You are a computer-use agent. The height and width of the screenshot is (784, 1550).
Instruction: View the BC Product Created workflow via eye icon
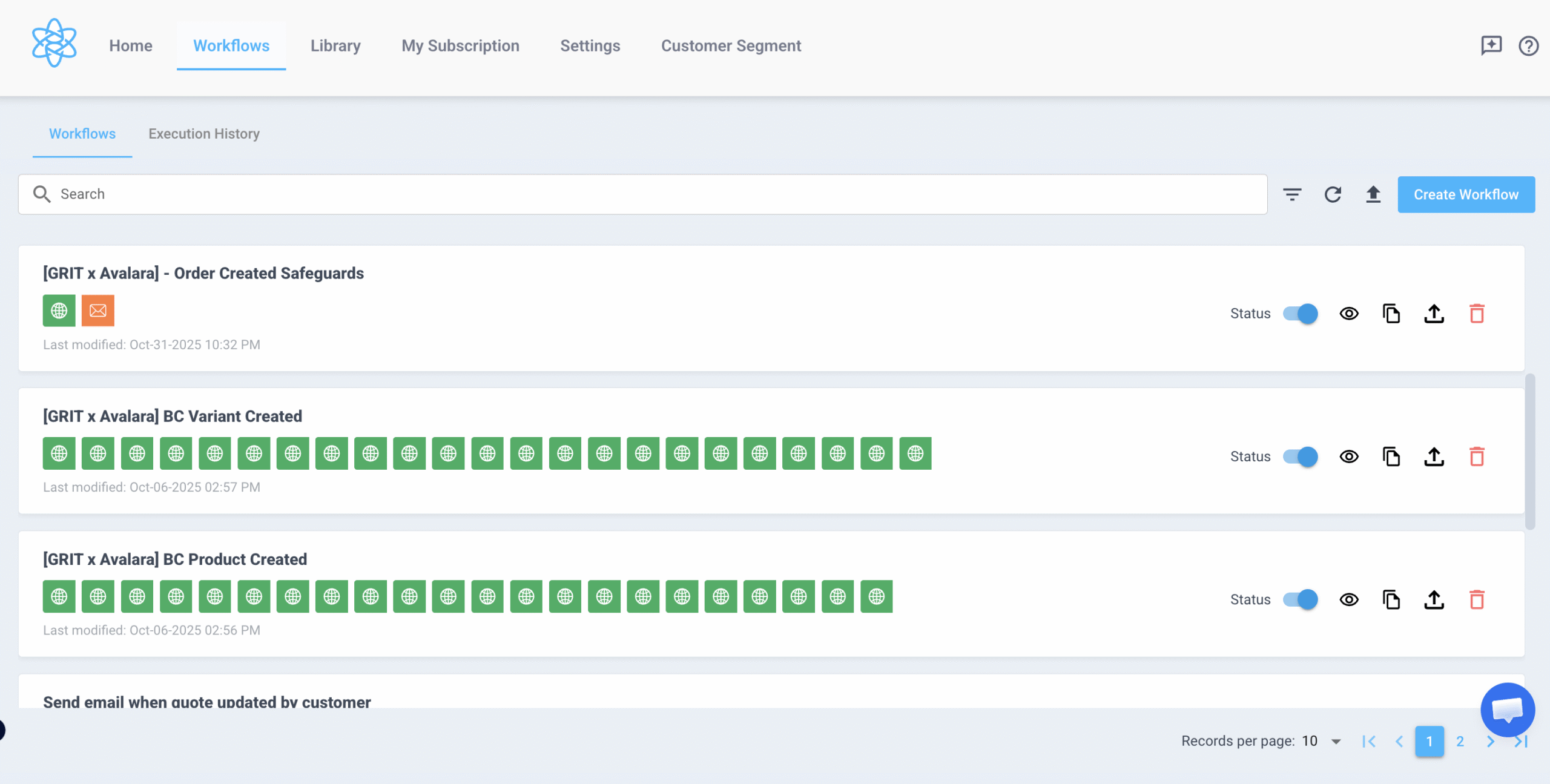pos(1349,599)
